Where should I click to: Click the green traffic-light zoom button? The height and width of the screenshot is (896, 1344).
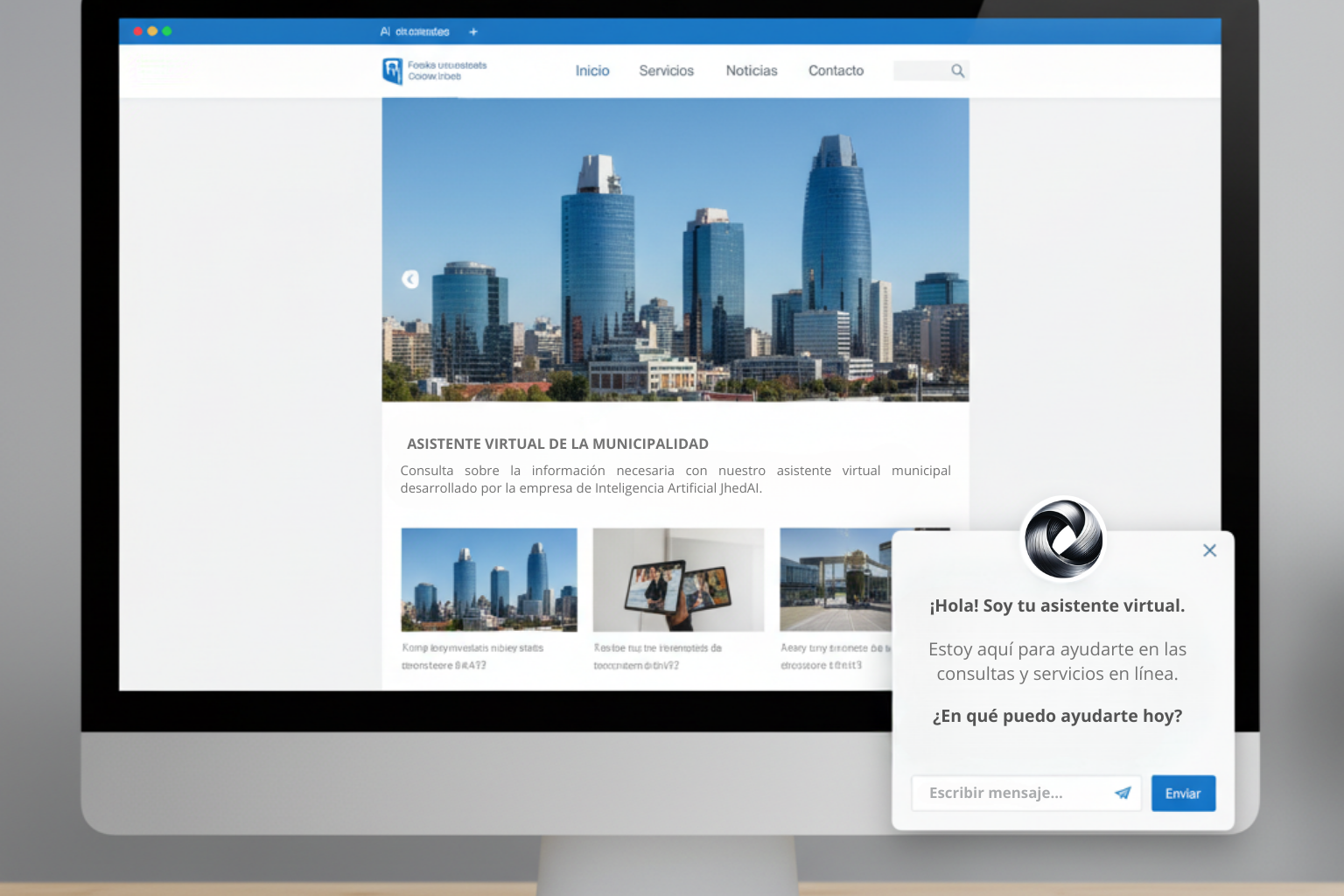(166, 30)
